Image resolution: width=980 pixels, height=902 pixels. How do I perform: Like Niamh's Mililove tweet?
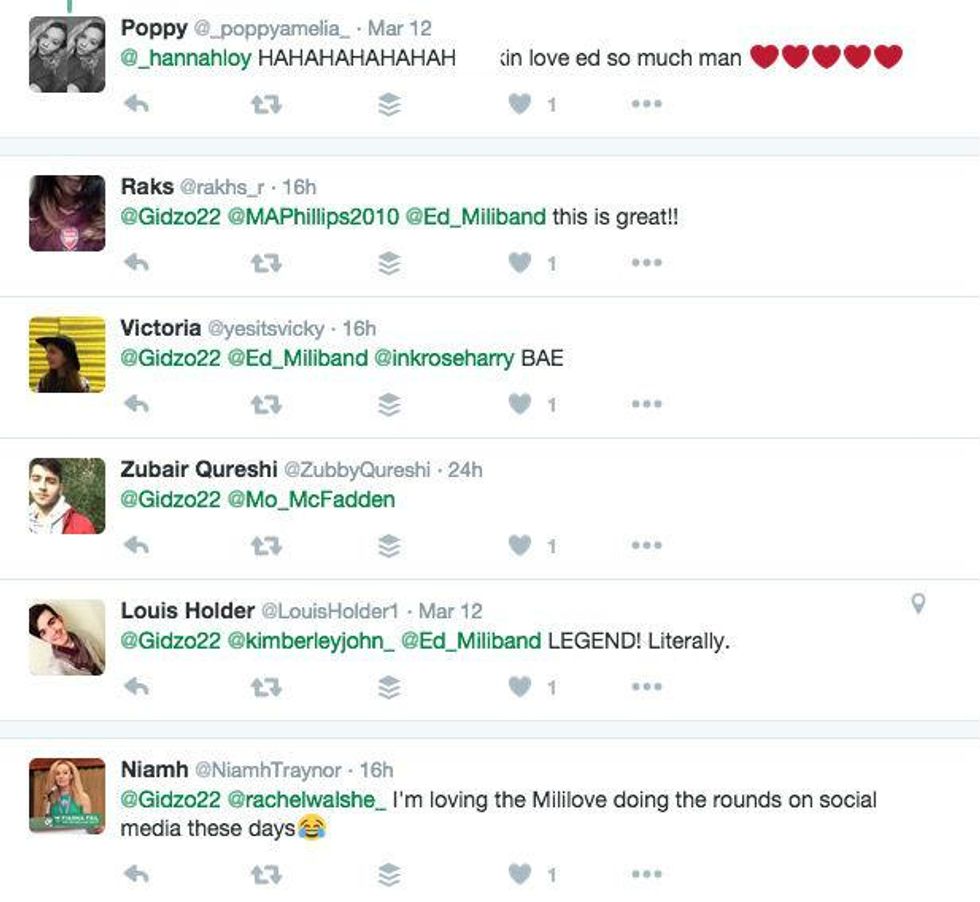[519, 874]
